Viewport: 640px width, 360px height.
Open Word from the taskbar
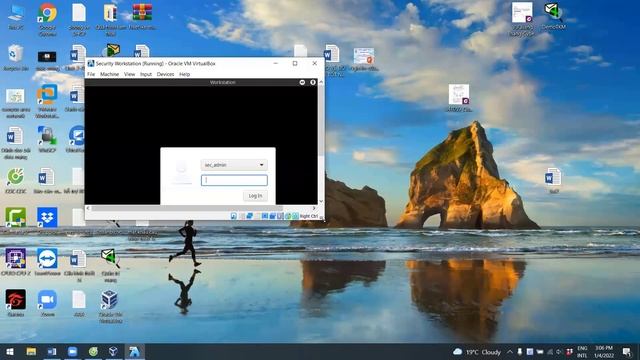tap(52, 352)
